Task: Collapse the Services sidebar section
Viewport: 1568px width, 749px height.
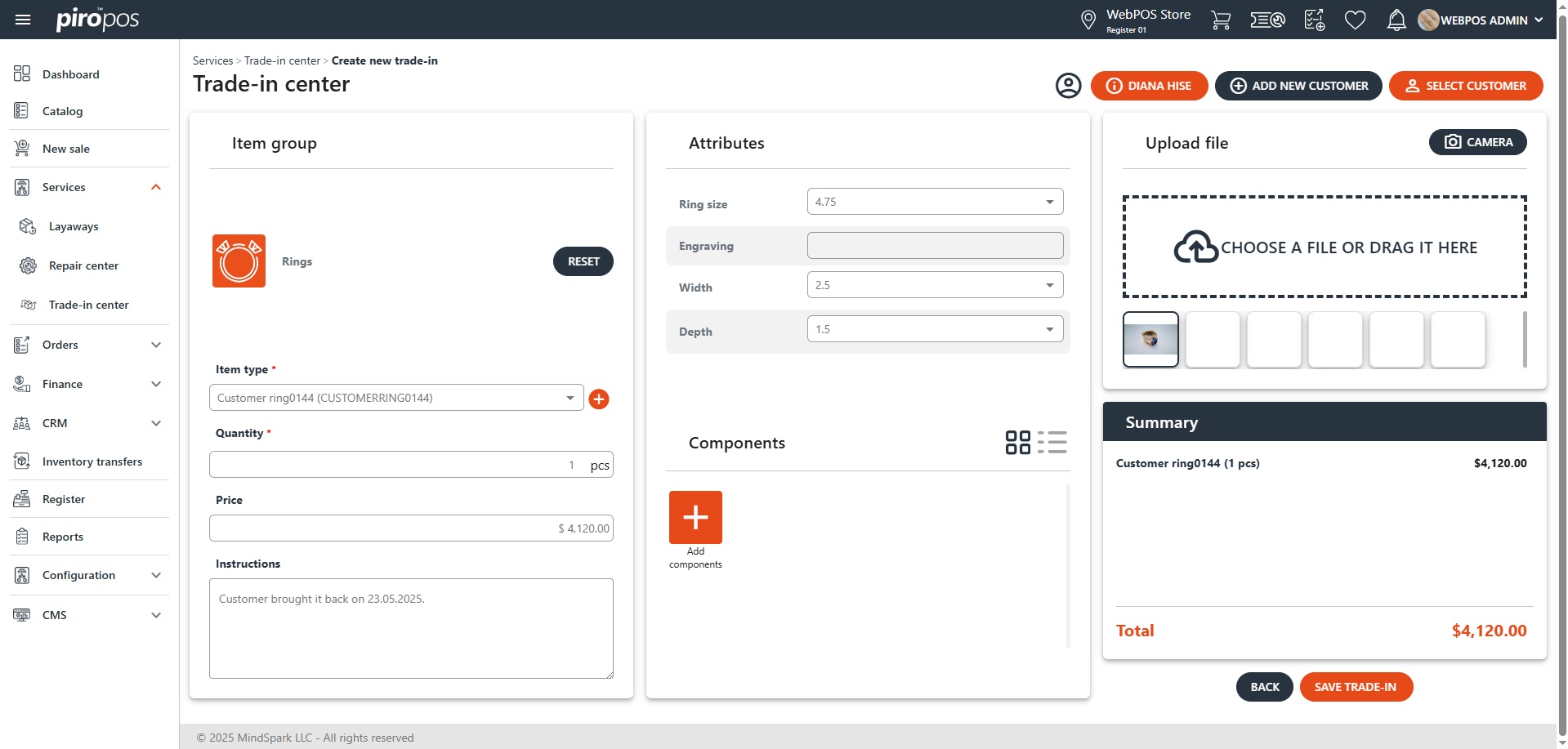Action: (156, 188)
